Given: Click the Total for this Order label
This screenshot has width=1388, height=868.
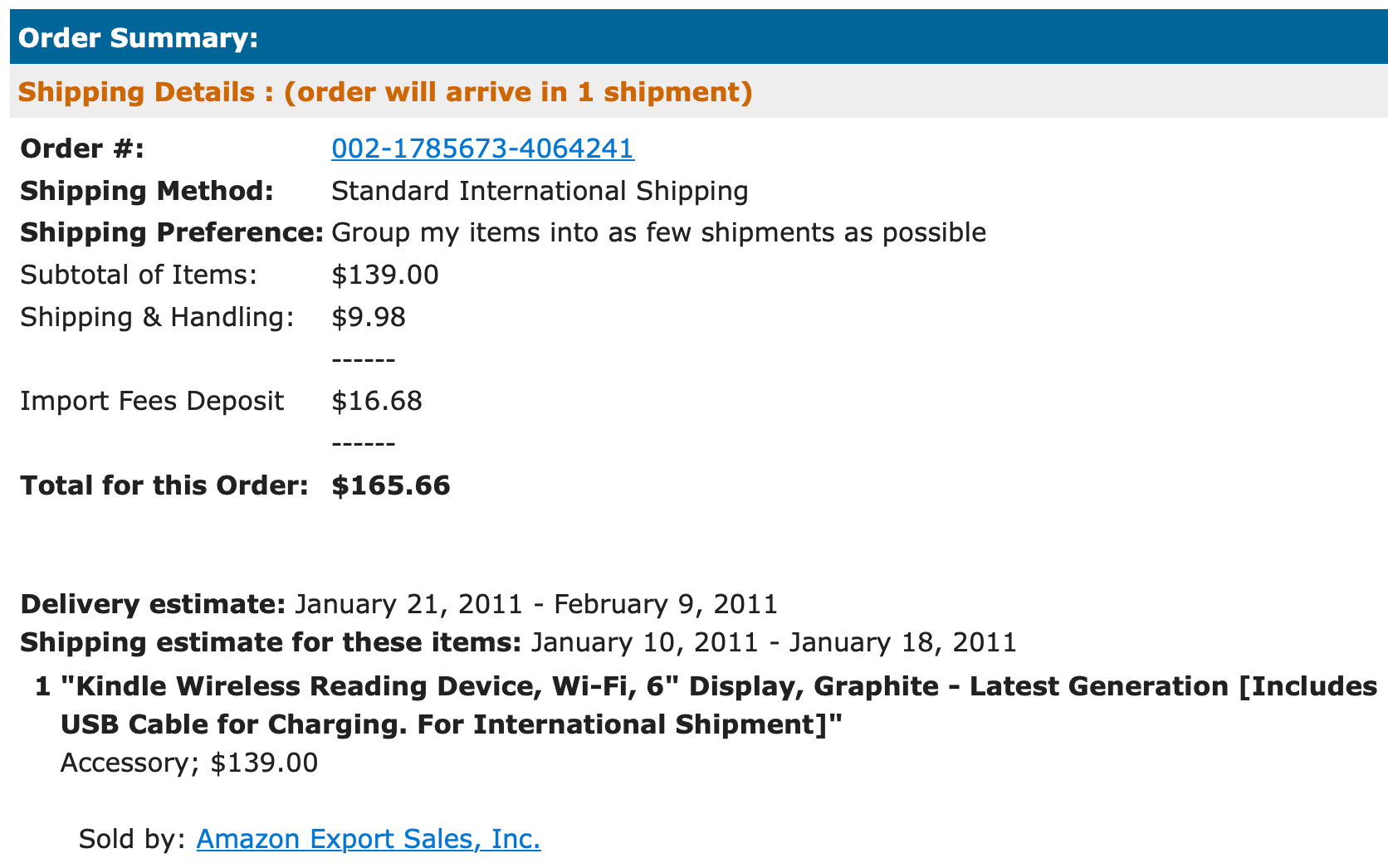Looking at the screenshot, I should pos(164,485).
